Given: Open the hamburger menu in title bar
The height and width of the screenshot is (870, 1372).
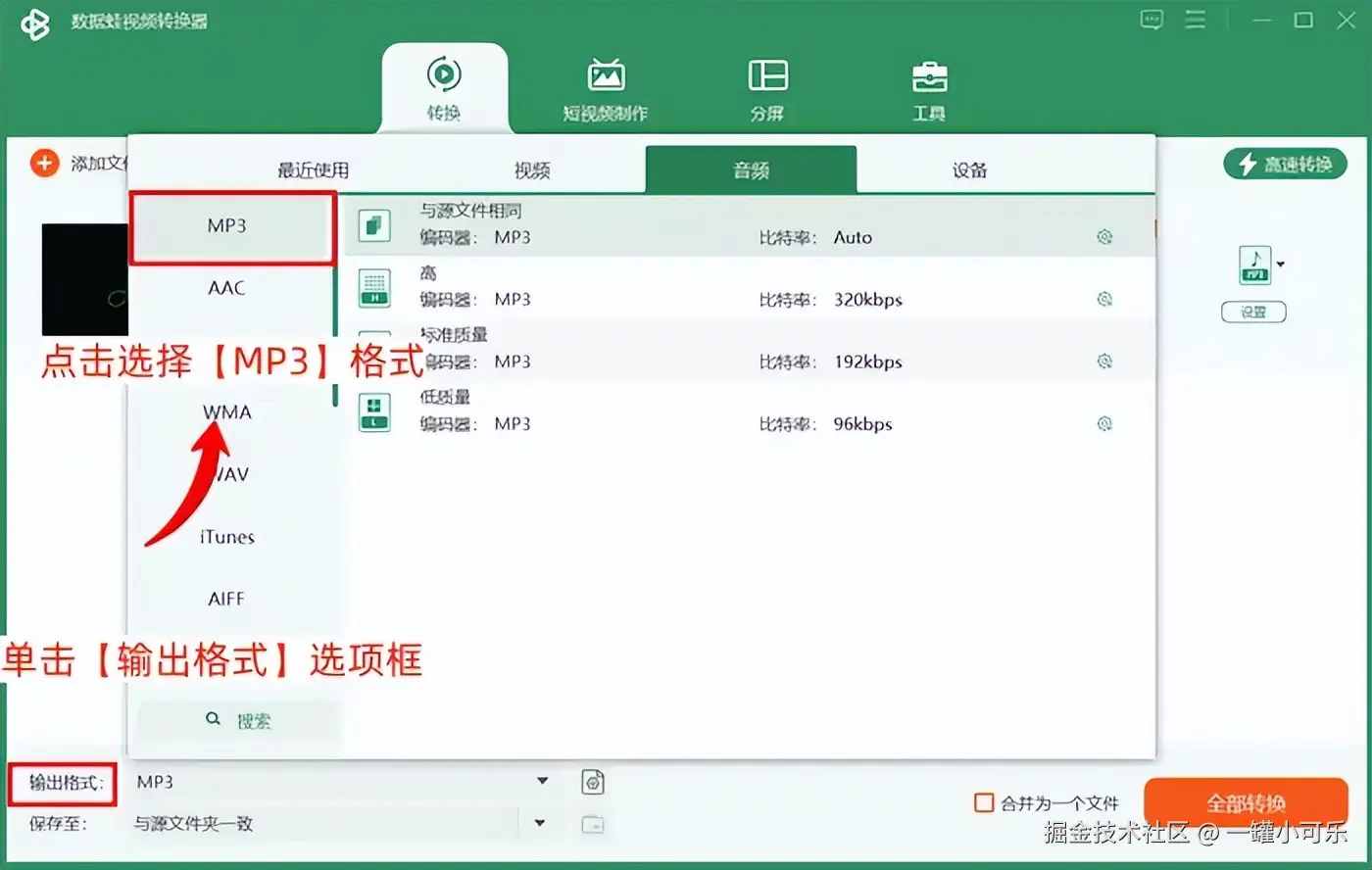Looking at the screenshot, I should pyautogui.click(x=1196, y=20).
